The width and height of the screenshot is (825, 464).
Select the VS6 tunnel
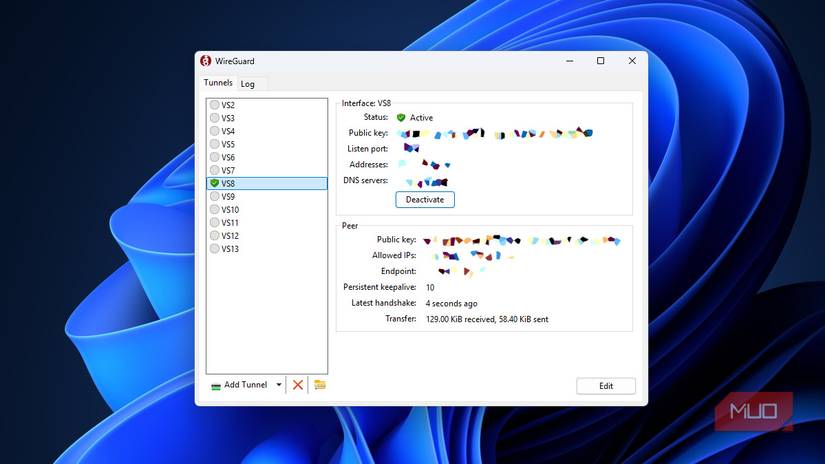click(x=267, y=157)
